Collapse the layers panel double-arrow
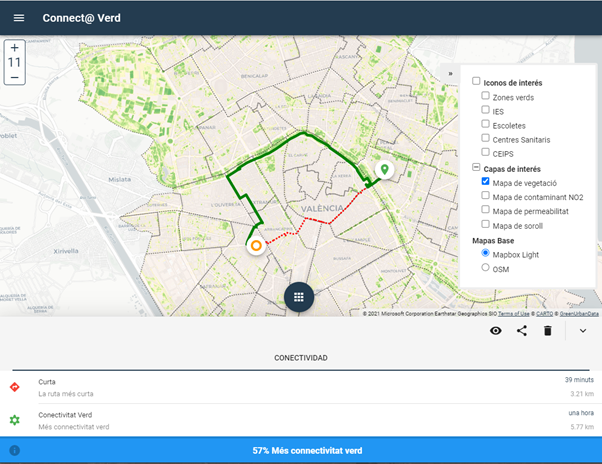Image resolution: width=602 pixels, height=464 pixels. (450, 73)
